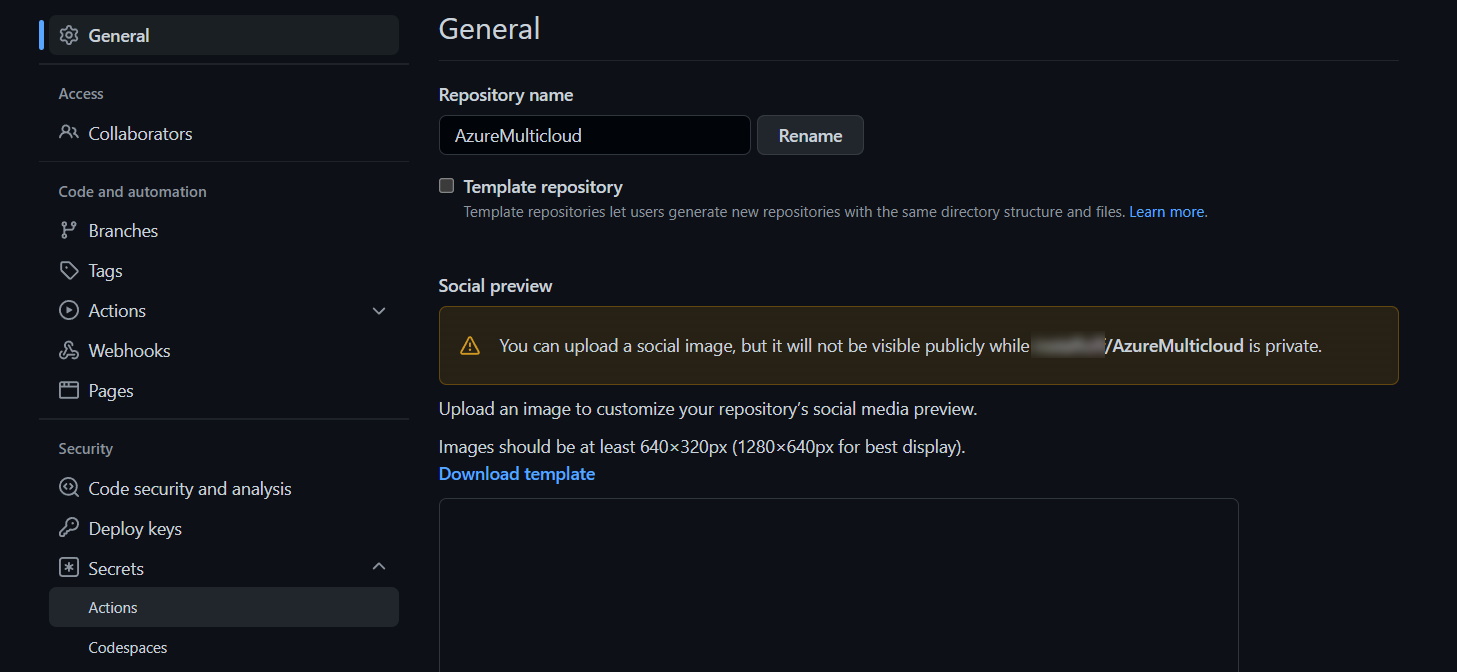This screenshot has height=672, width=1457.
Task: Click the Pages browser icon
Action: pyautogui.click(x=69, y=390)
